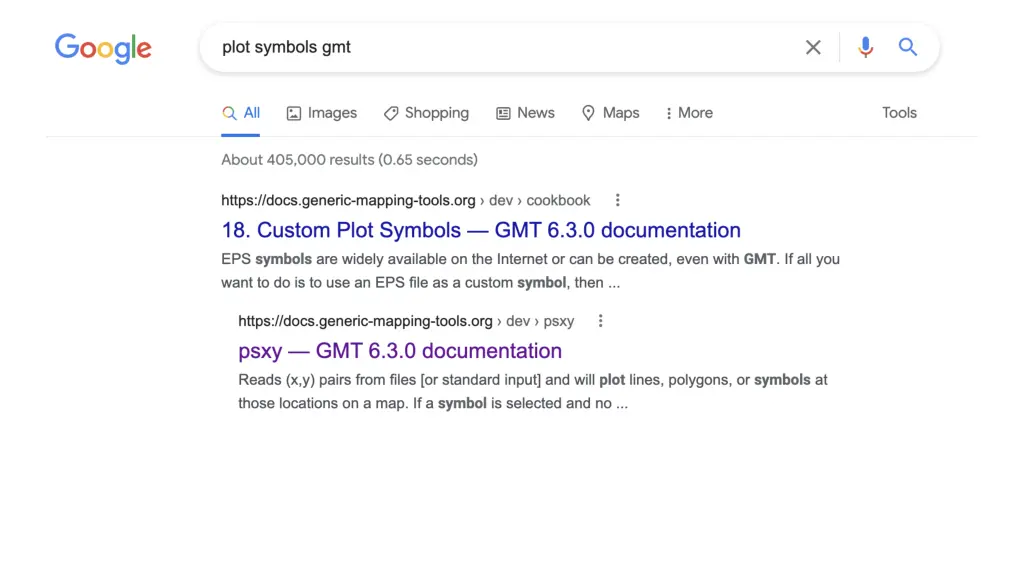
Task: Click the EPS symbols snippet text
Action: 530,270
